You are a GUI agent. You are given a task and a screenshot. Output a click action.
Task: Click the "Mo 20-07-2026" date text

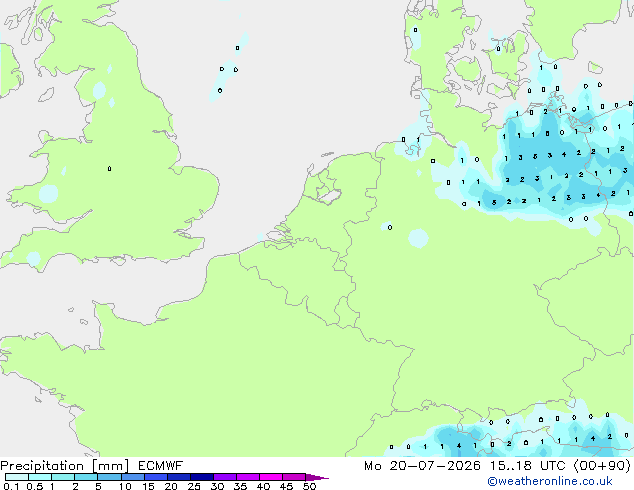tap(422, 466)
